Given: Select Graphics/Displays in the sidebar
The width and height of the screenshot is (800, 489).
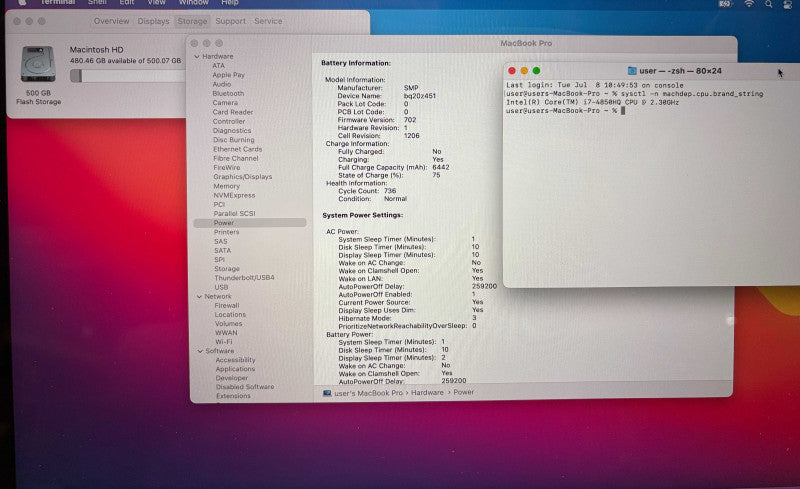Looking at the screenshot, I should [242, 177].
